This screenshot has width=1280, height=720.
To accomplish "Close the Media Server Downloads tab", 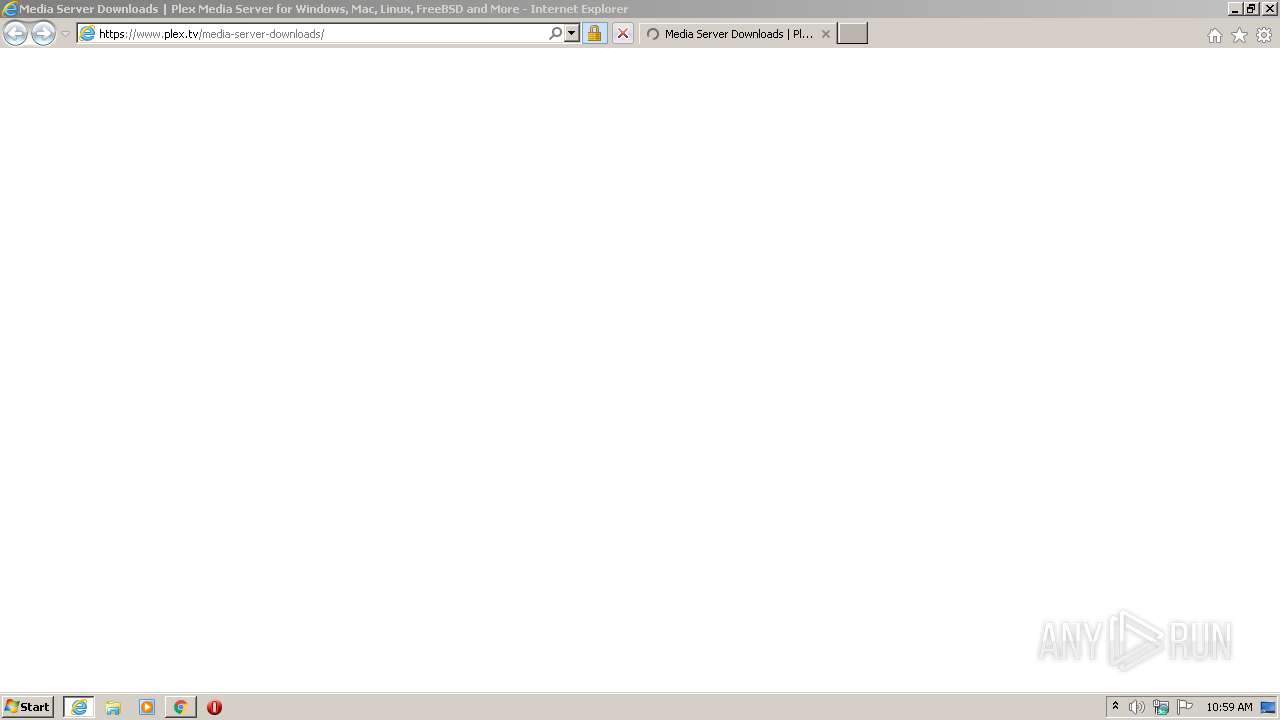I will pos(825,34).
